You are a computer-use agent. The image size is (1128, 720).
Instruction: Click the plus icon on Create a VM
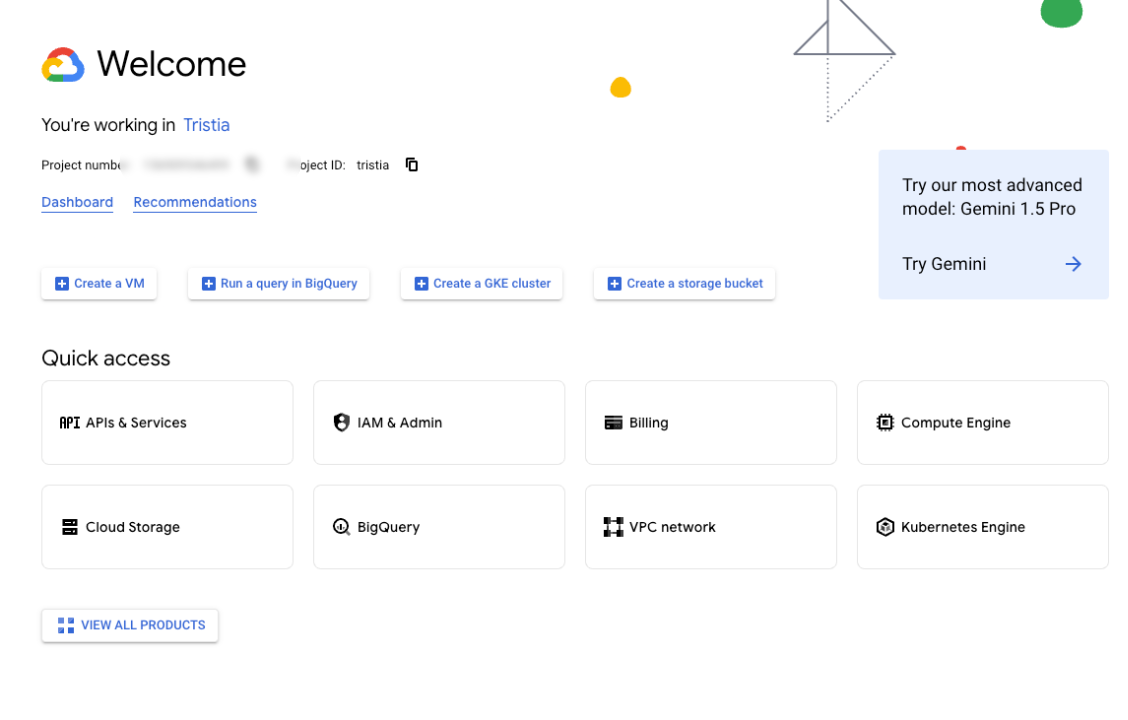[x=62, y=284]
